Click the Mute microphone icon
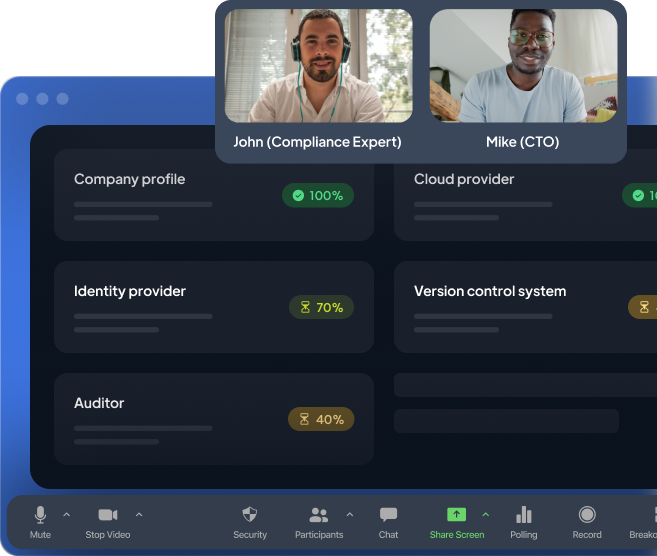The width and height of the screenshot is (657, 556). 40,515
